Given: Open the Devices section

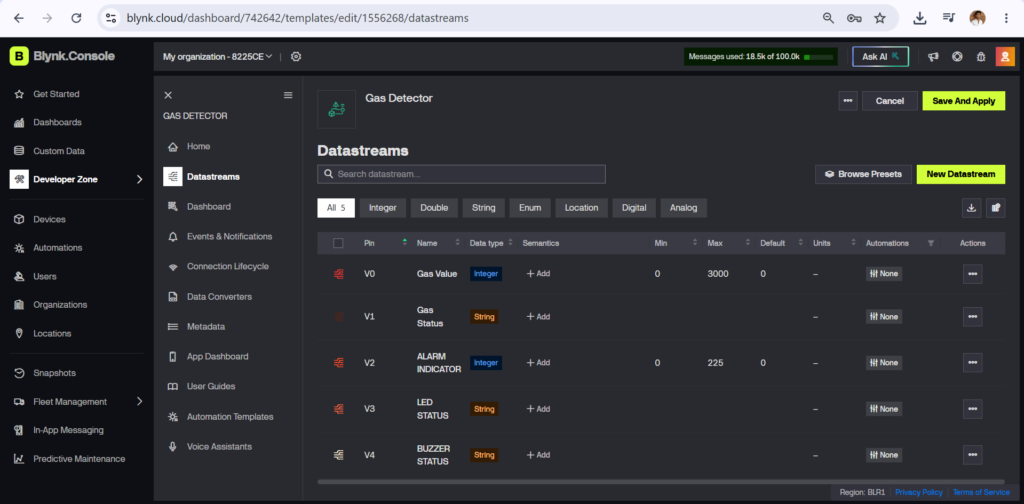Looking at the screenshot, I should (40, 219).
